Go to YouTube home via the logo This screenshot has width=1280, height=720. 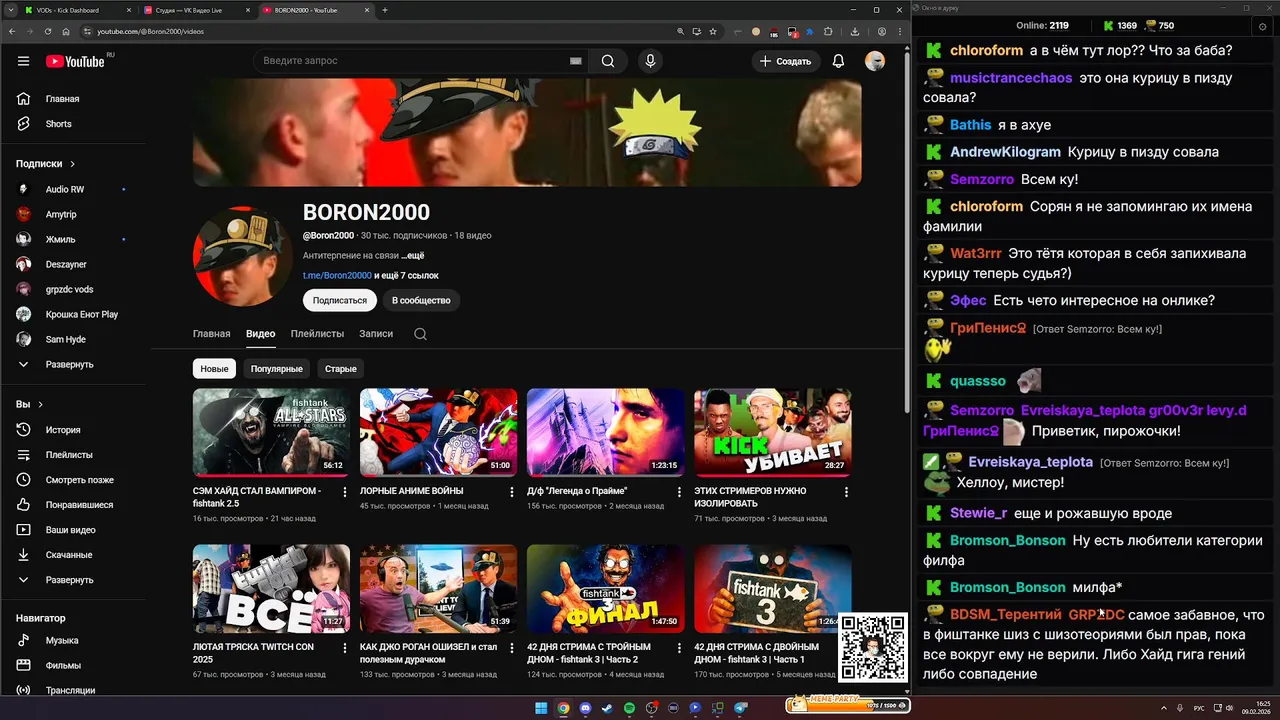[75, 61]
